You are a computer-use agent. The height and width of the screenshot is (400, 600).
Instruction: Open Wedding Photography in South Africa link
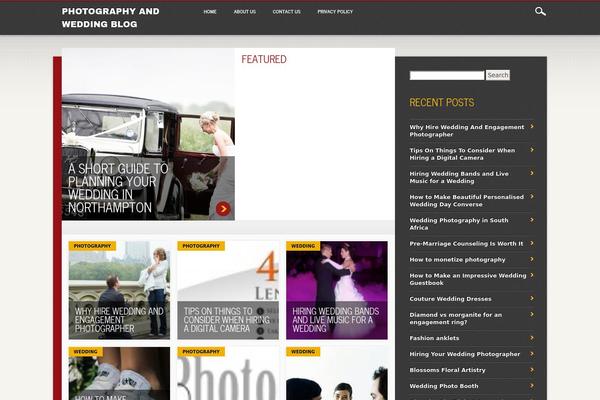(459, 224)
